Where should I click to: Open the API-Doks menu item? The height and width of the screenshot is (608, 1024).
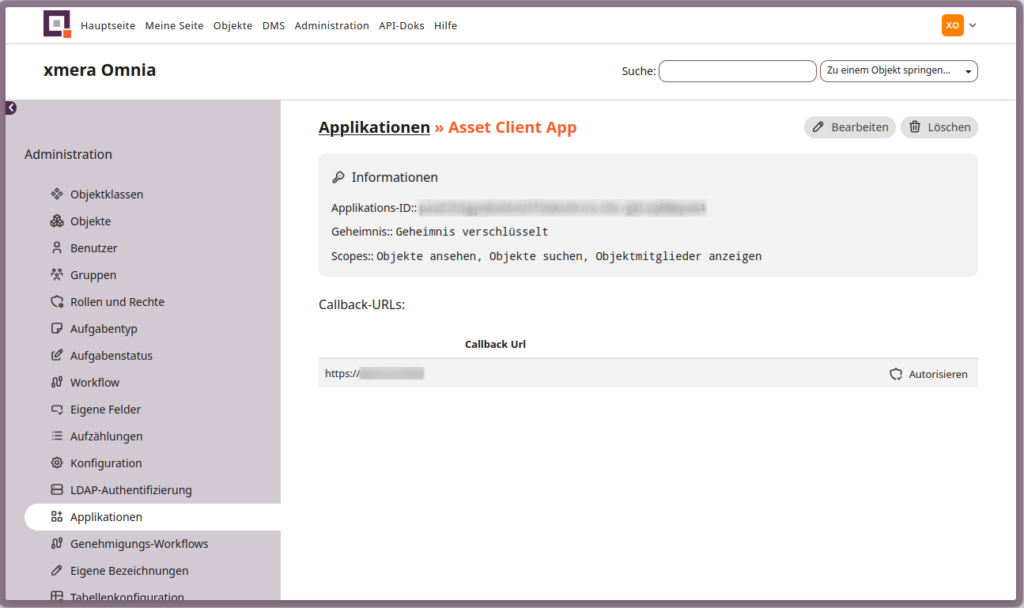[x=402, y=25]
